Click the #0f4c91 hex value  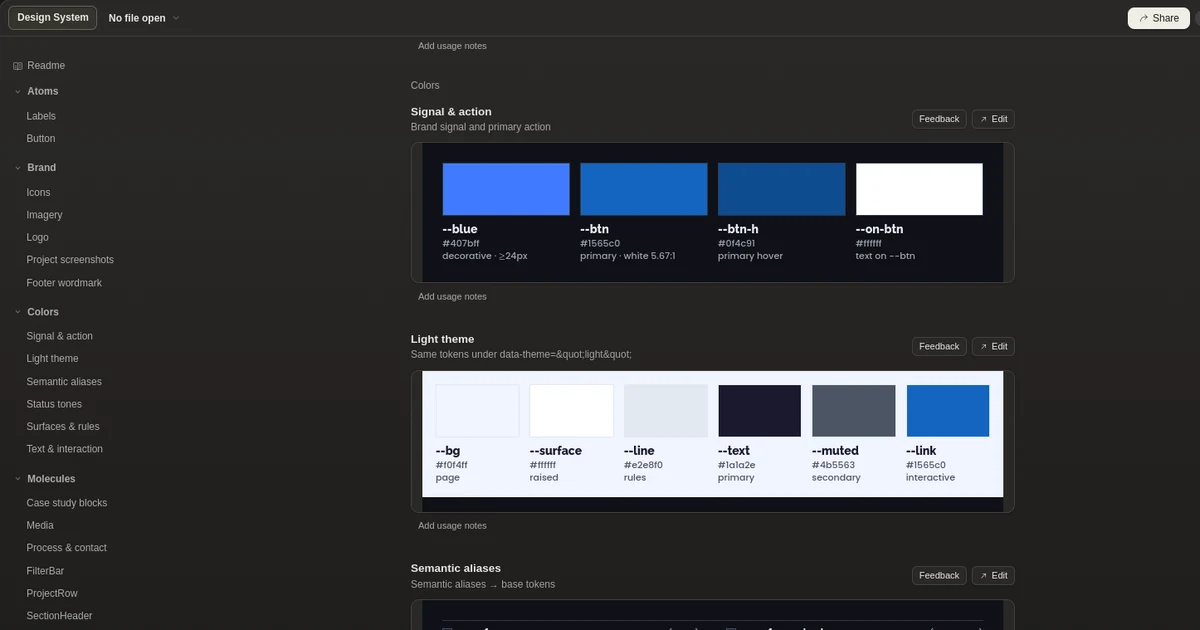[x=736, y=243]
